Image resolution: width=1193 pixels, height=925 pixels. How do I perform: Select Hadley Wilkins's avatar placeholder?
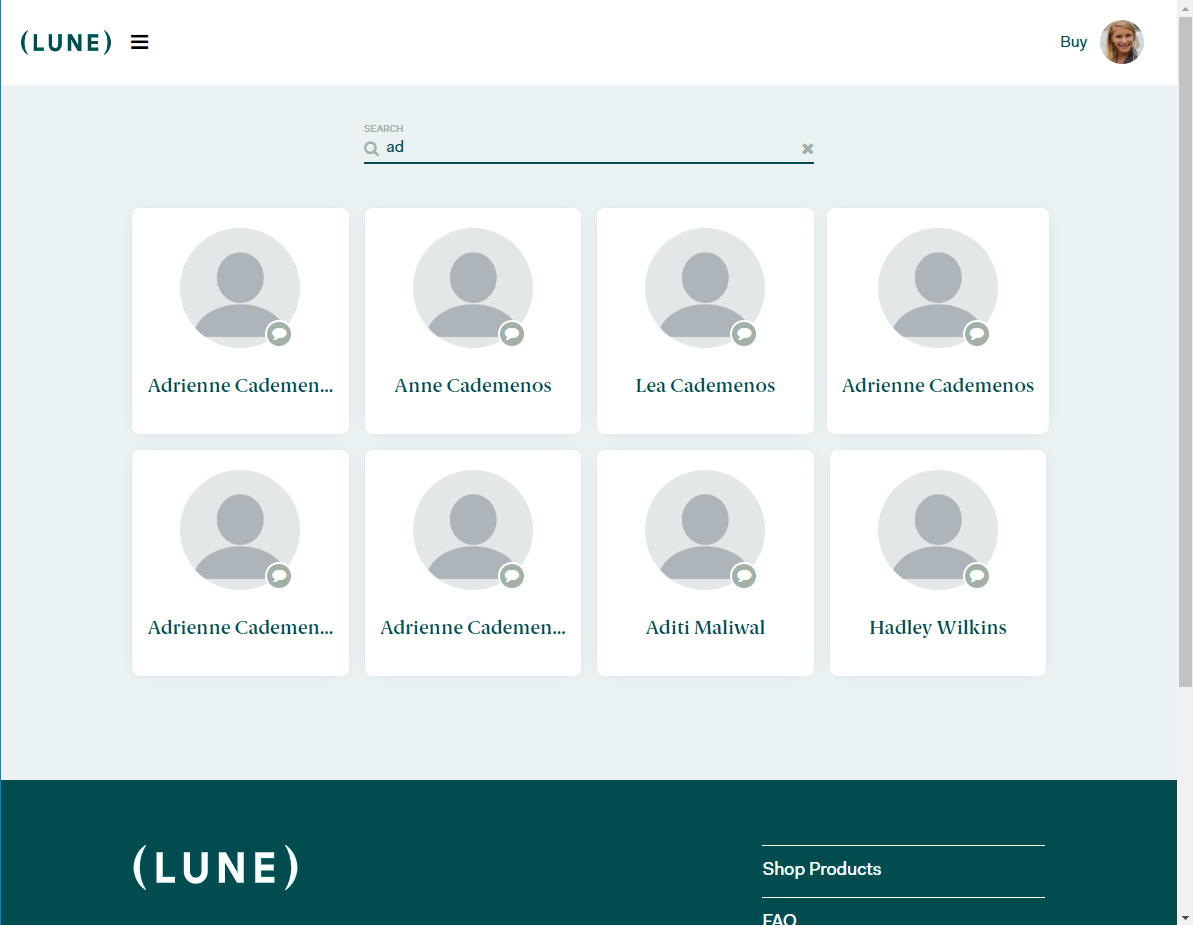click(937, 529)
